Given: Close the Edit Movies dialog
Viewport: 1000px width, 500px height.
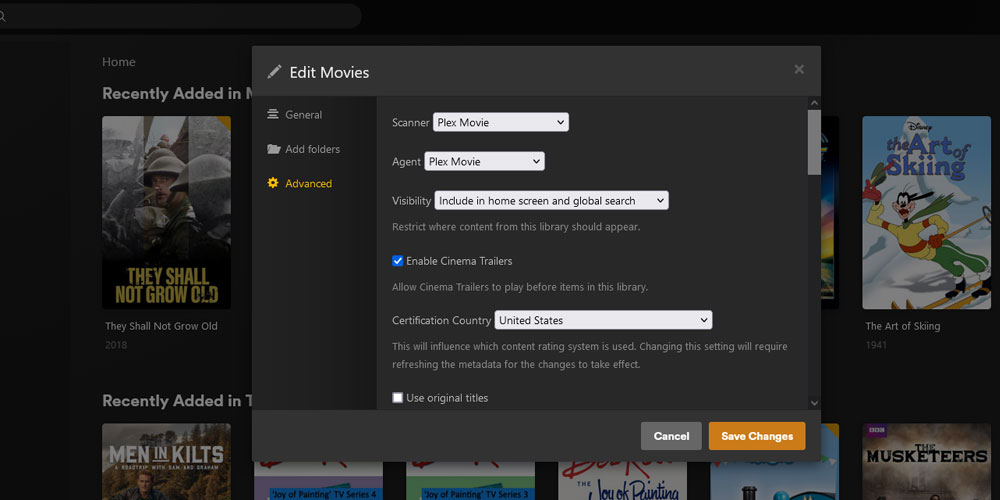Looking at the screenshot, I should click(799, 70).
